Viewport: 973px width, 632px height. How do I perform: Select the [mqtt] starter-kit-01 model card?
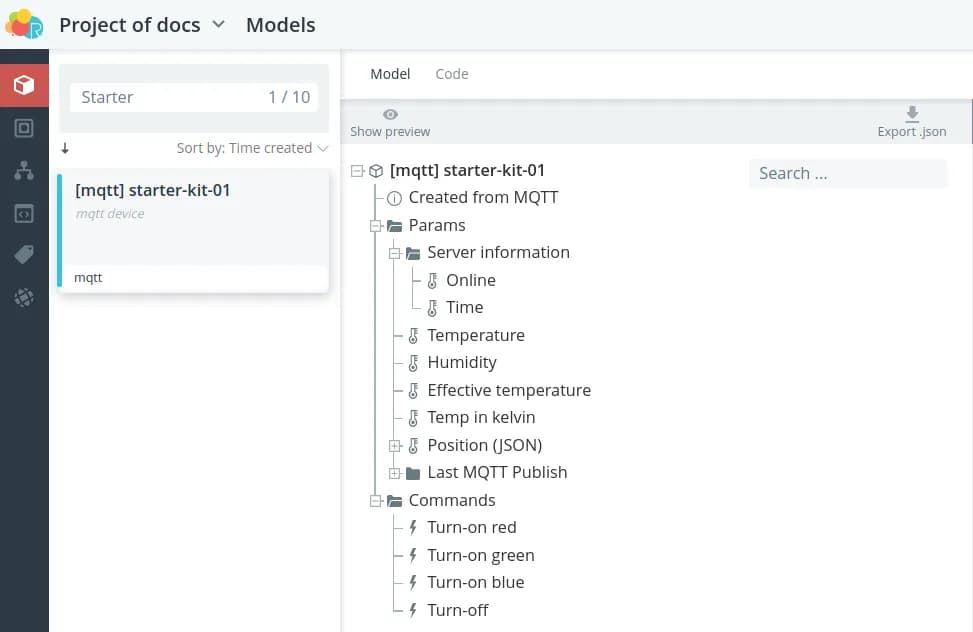[x=193, y=230]
